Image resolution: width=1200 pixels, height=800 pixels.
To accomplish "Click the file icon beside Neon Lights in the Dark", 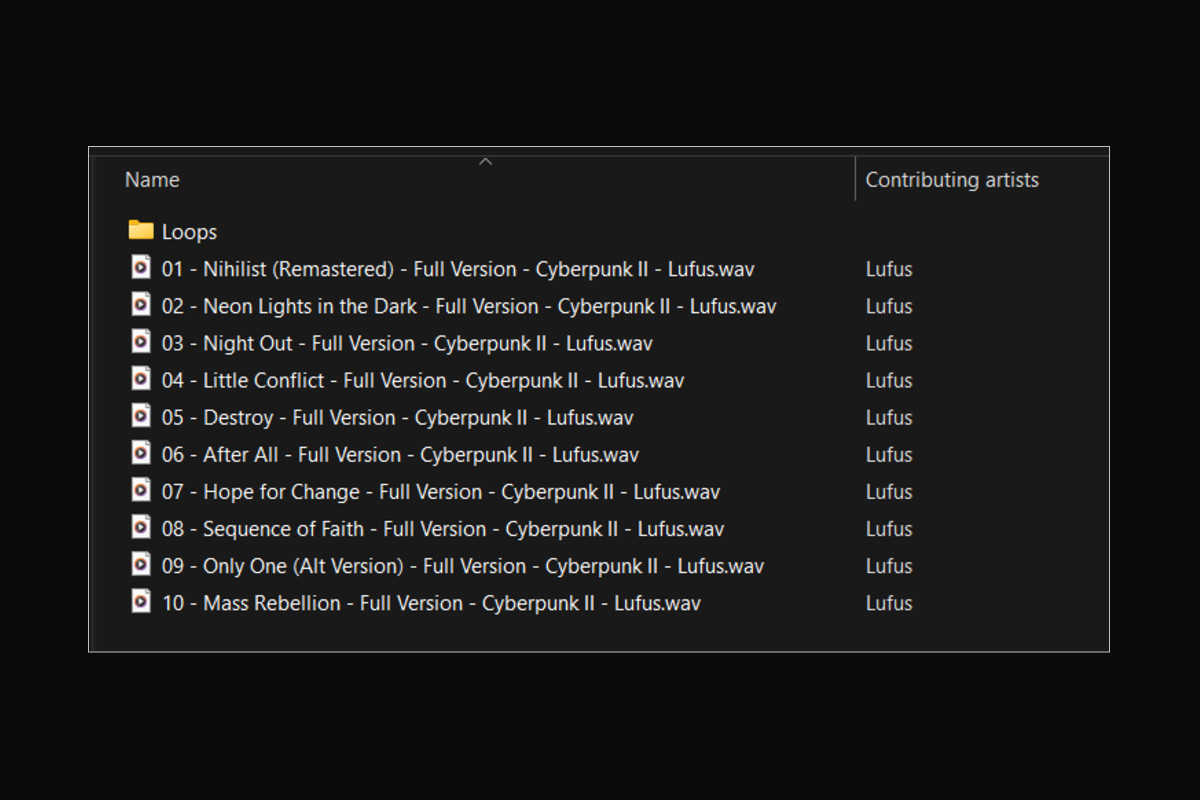I will click(141, 305).
